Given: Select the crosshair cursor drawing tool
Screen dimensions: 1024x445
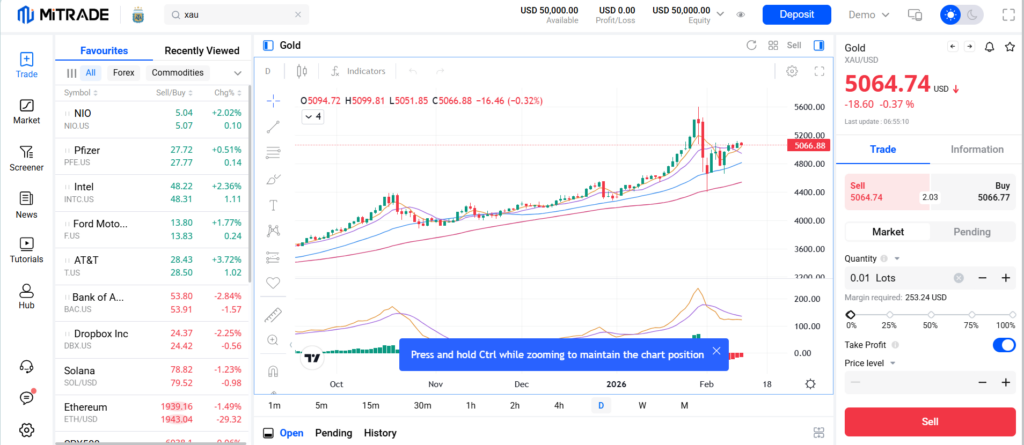Looking at the screenshot, I should (x=273, y=101).
